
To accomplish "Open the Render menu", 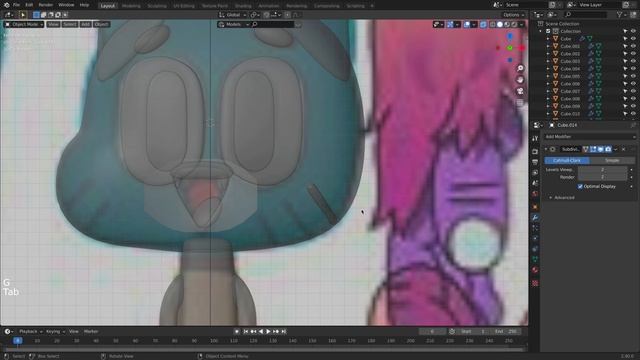I will (x=46, y=5).
